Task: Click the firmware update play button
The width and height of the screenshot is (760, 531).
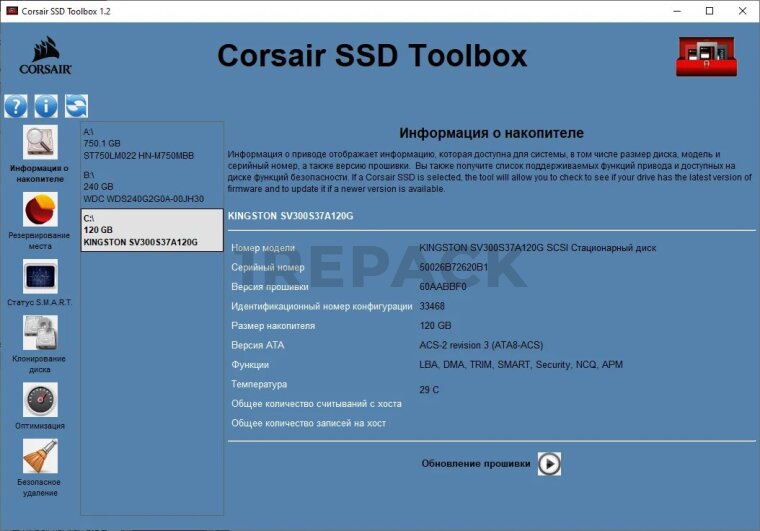Action: pos(549,464)
